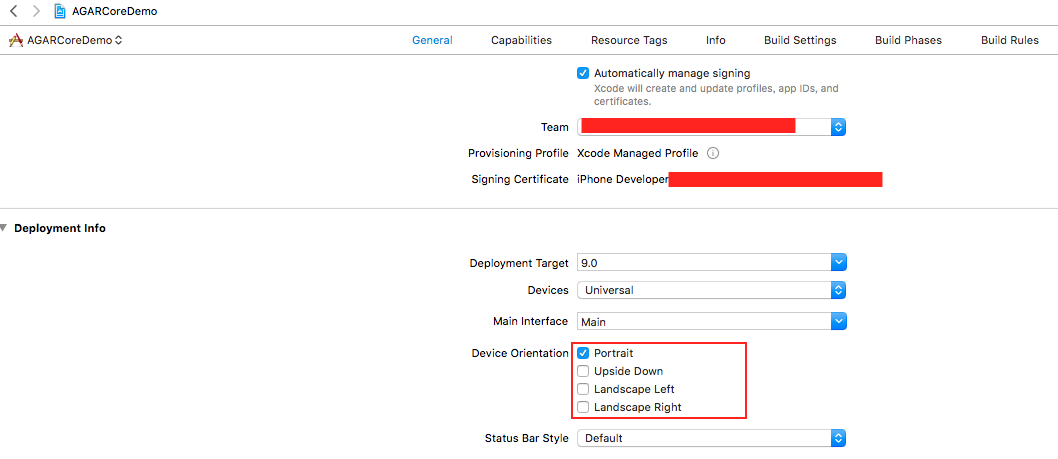Viewport: 1058px width, 459px height.
Task: Go back with the left chevron arrow
Action: (13, 11)
